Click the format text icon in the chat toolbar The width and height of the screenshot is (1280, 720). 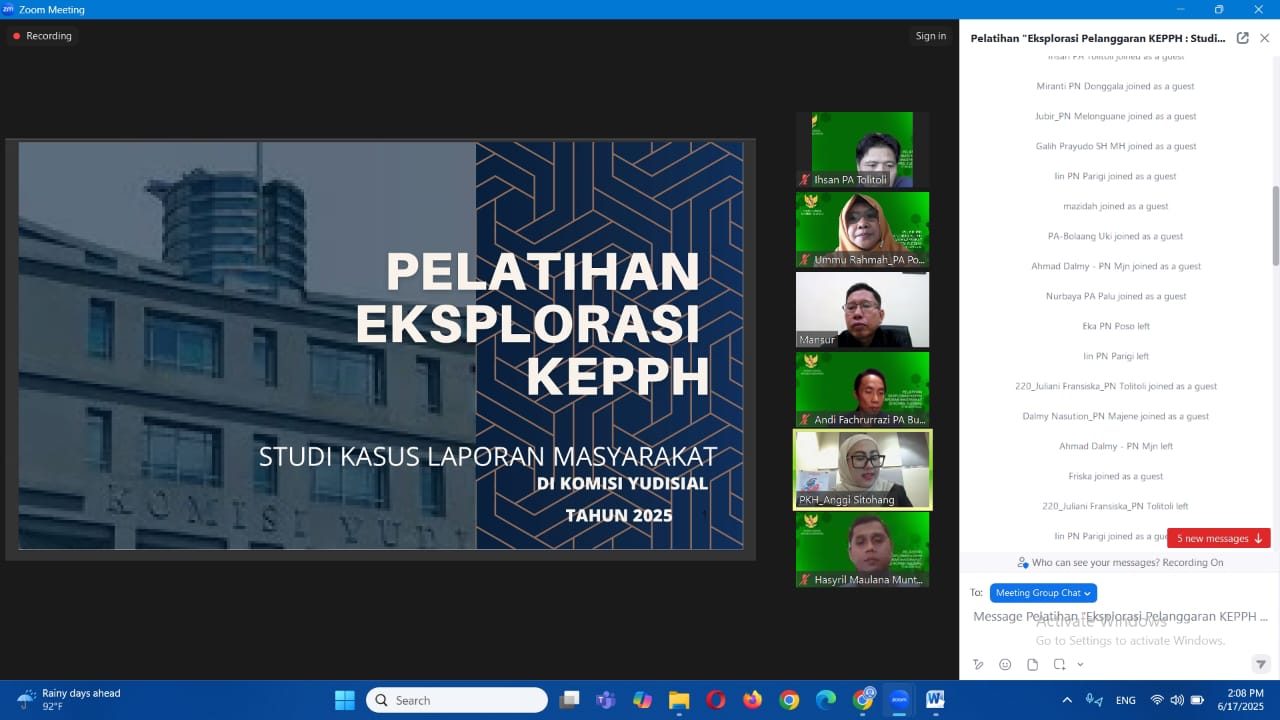click(978, 664)
